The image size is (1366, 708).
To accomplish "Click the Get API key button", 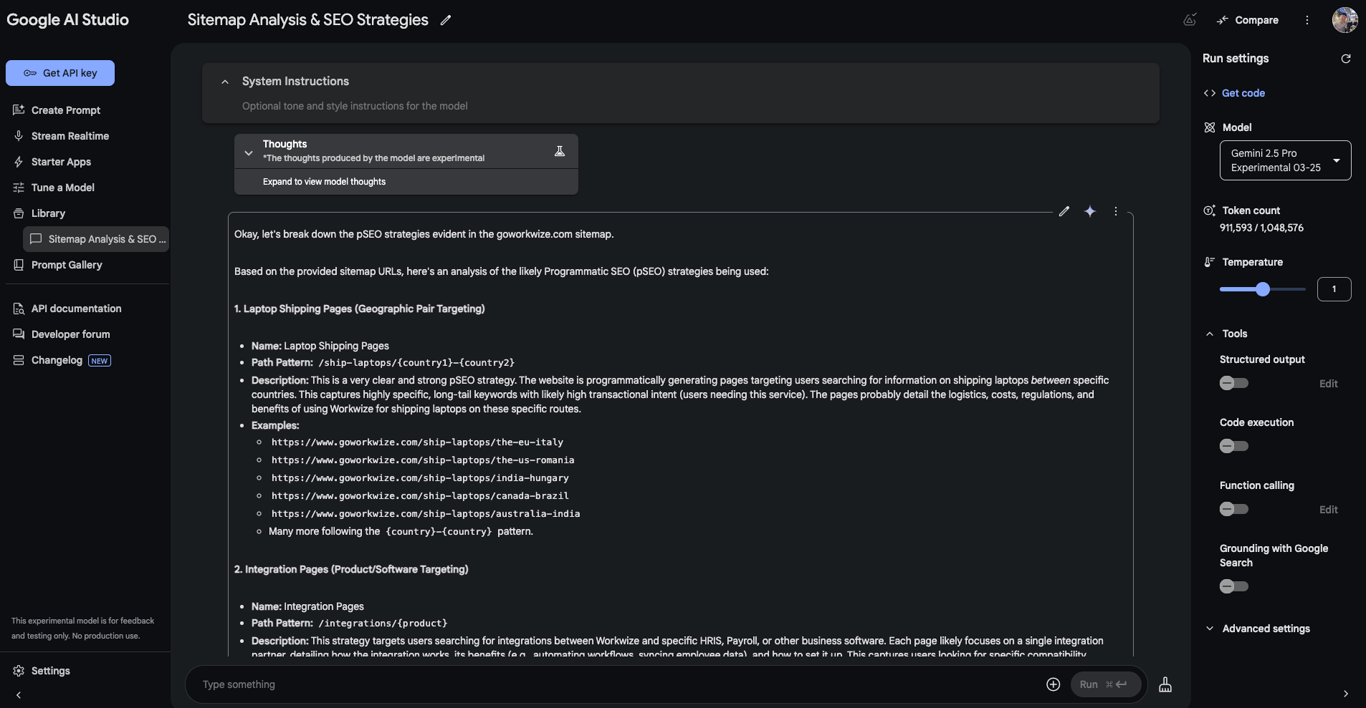I will tap(60, 73).
